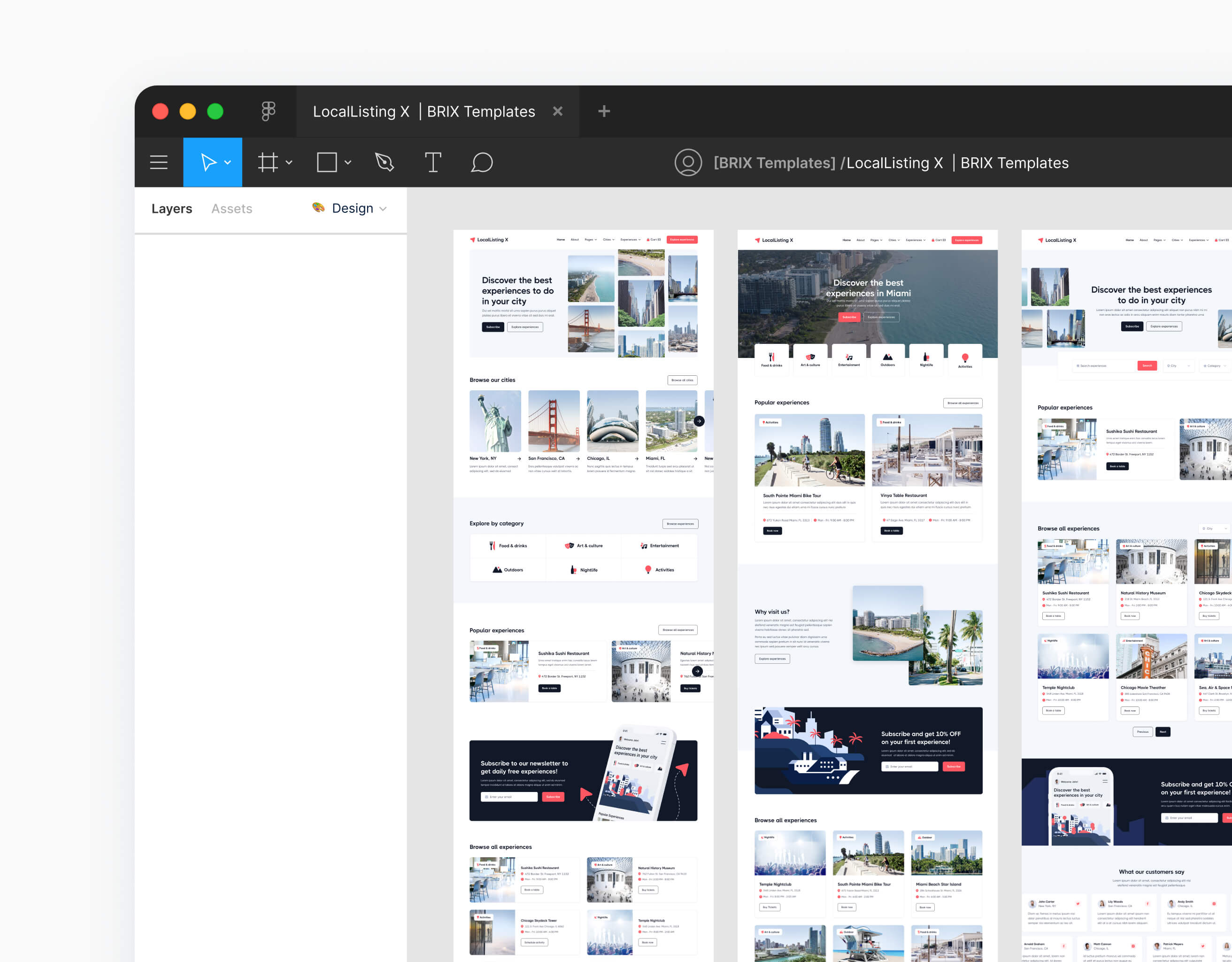Open the Shape tools dropdown chevron
The width and height of the screenshot is (1232, 962).
click(347, 162)
